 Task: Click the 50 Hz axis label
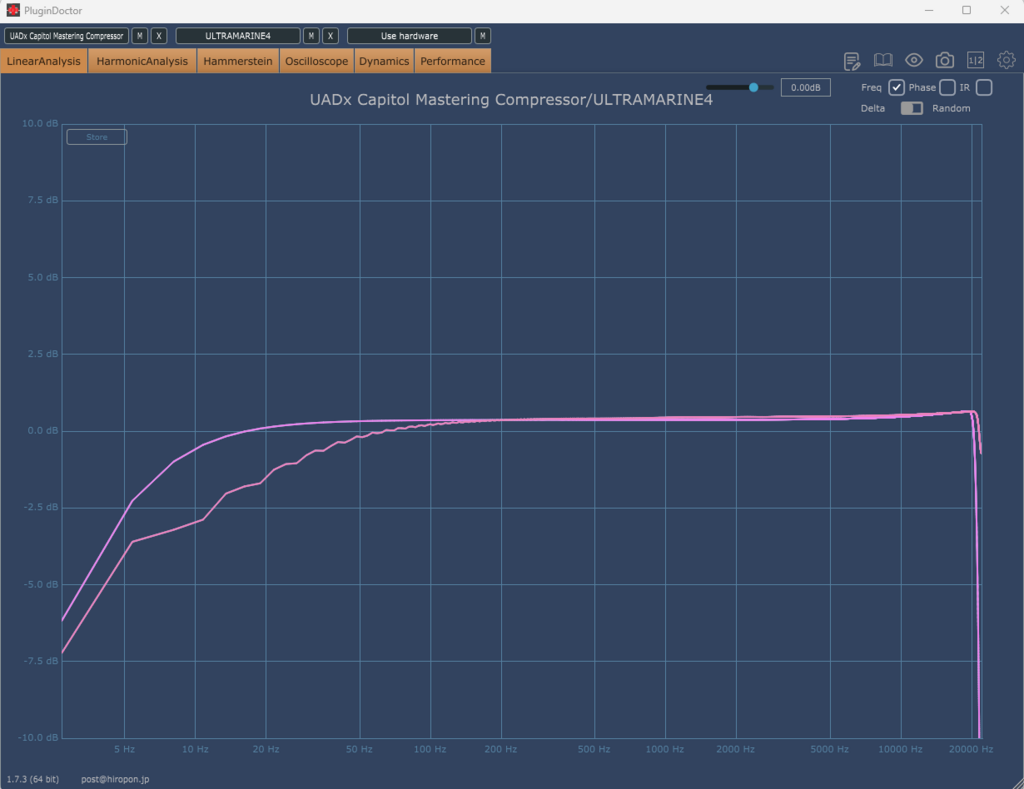click(x=359, y=749)
